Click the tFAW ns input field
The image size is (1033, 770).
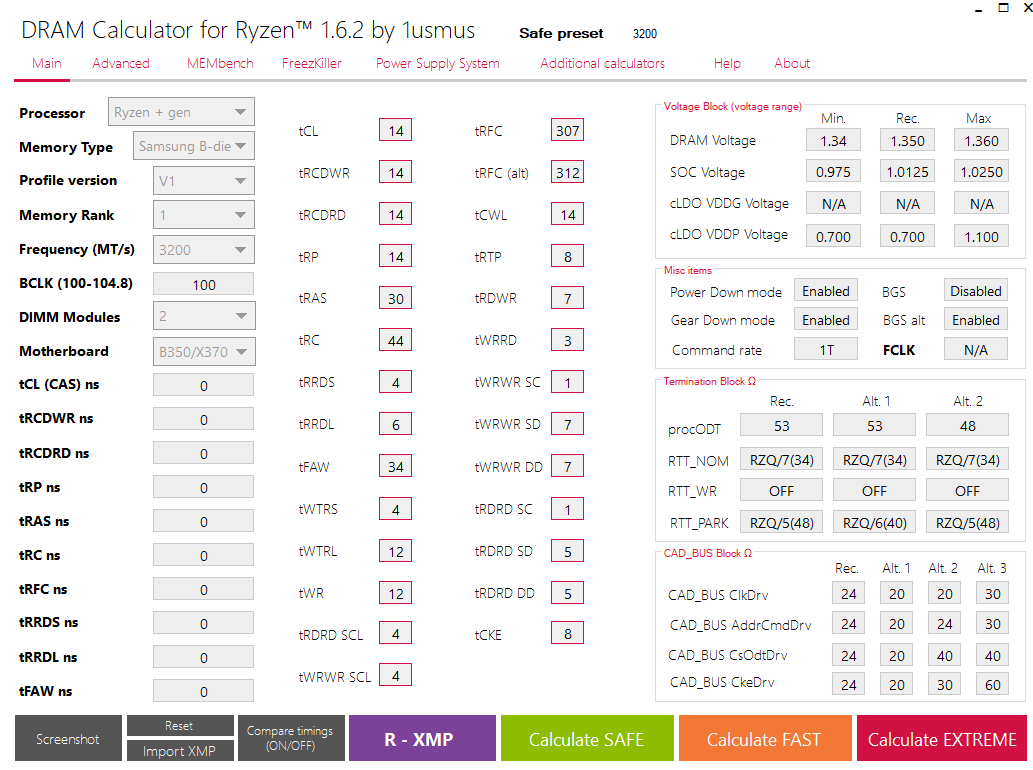click(204, 691)
